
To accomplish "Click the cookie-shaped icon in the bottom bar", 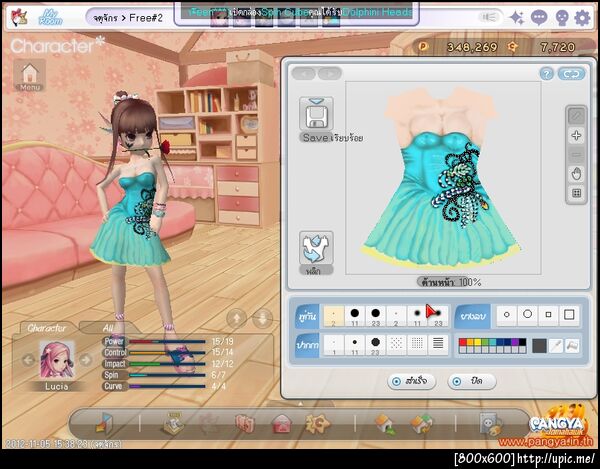I will pos(318,423).
